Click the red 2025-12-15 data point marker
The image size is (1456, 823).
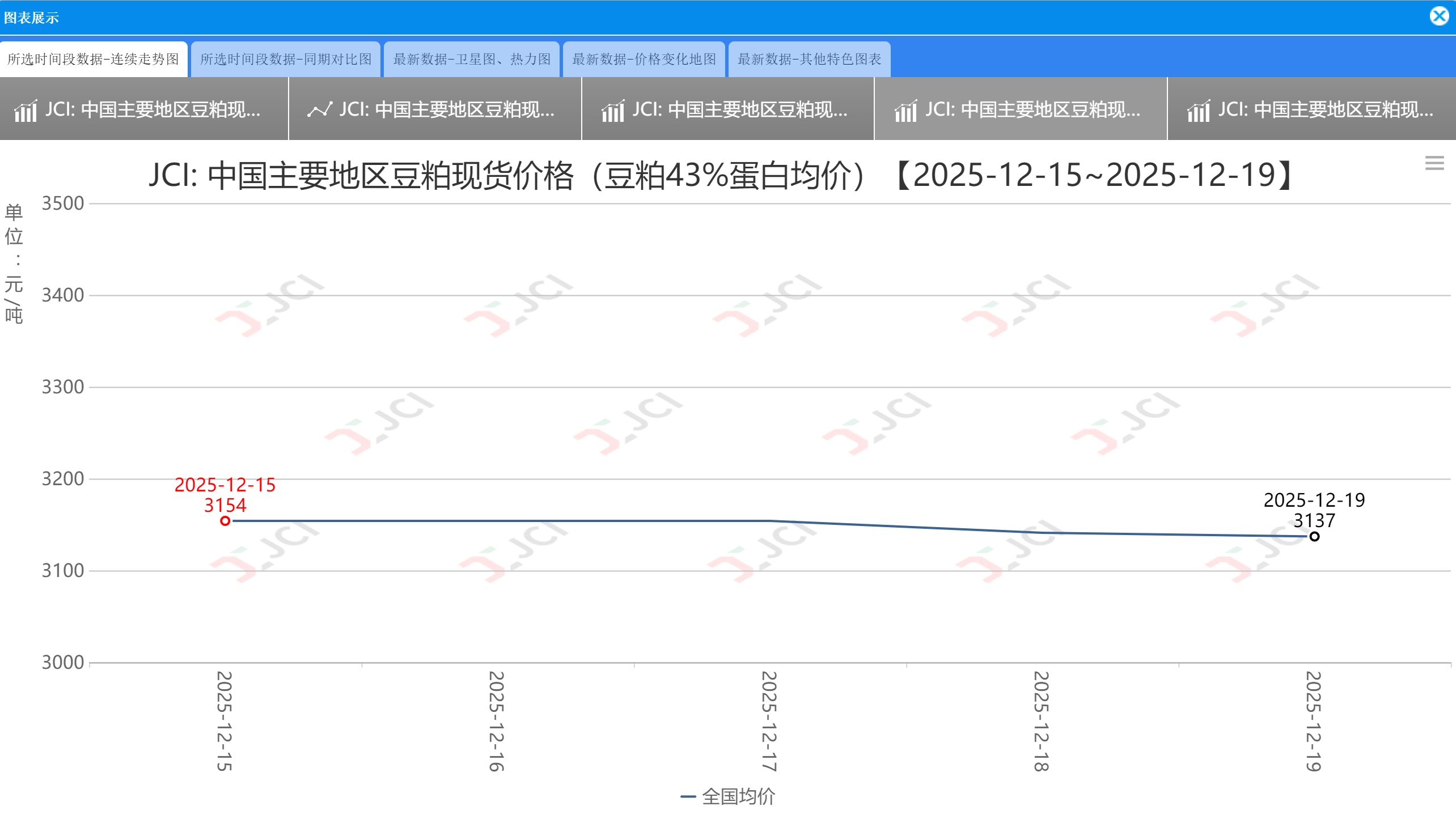tap(225, 521)
